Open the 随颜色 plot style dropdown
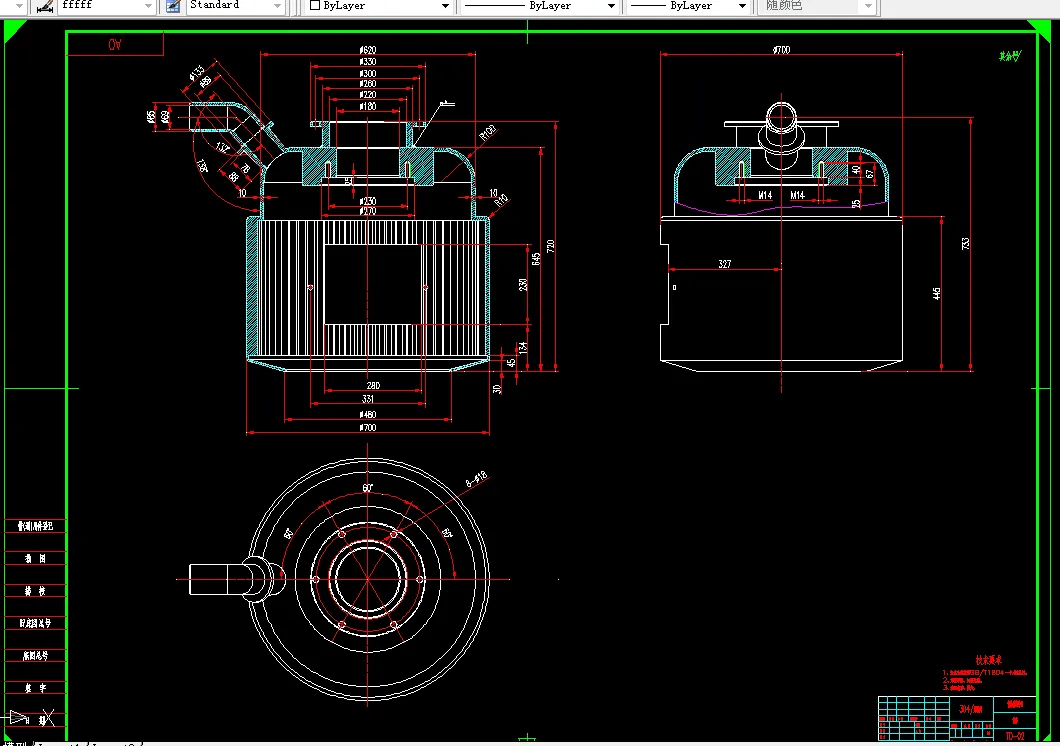Image resolution: width=1060 pixels, height=746 pixels. [869, 6]
